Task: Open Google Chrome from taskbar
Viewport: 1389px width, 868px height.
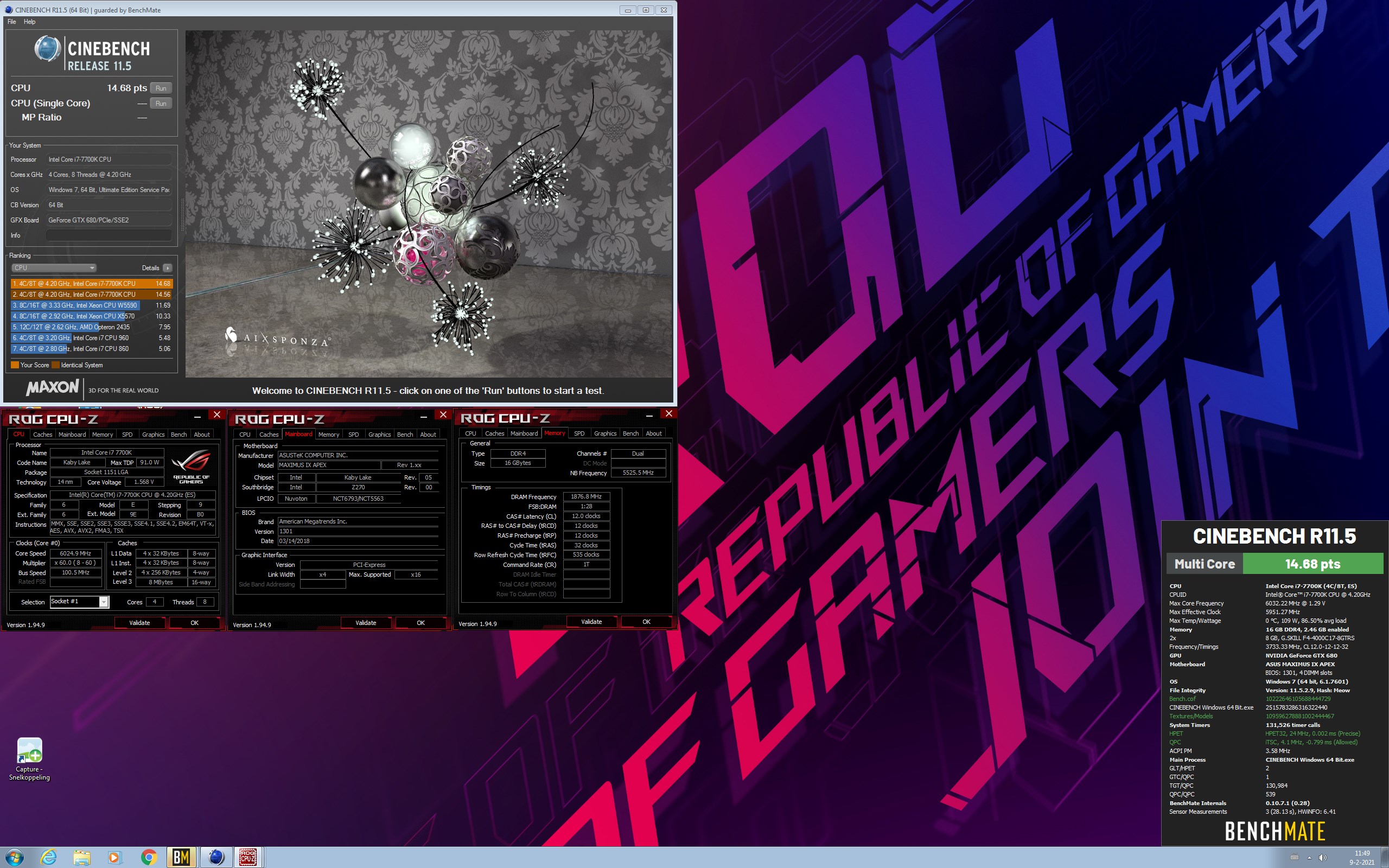Action: 149,858
